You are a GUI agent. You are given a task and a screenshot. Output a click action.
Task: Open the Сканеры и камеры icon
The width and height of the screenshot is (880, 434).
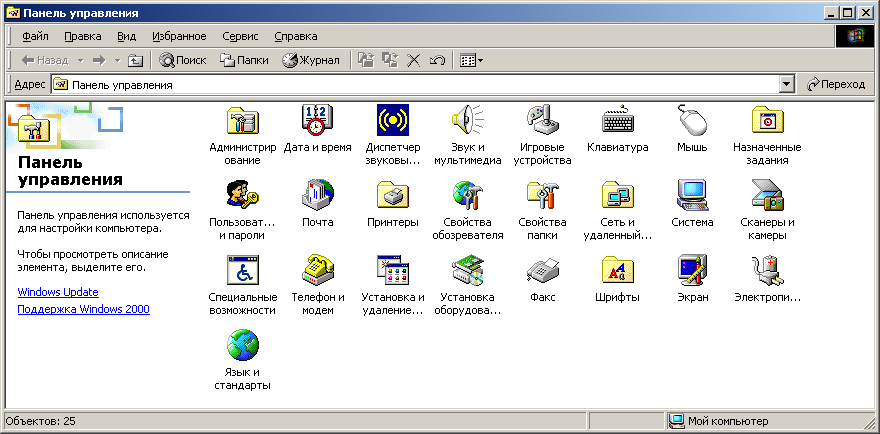(767, 195)
